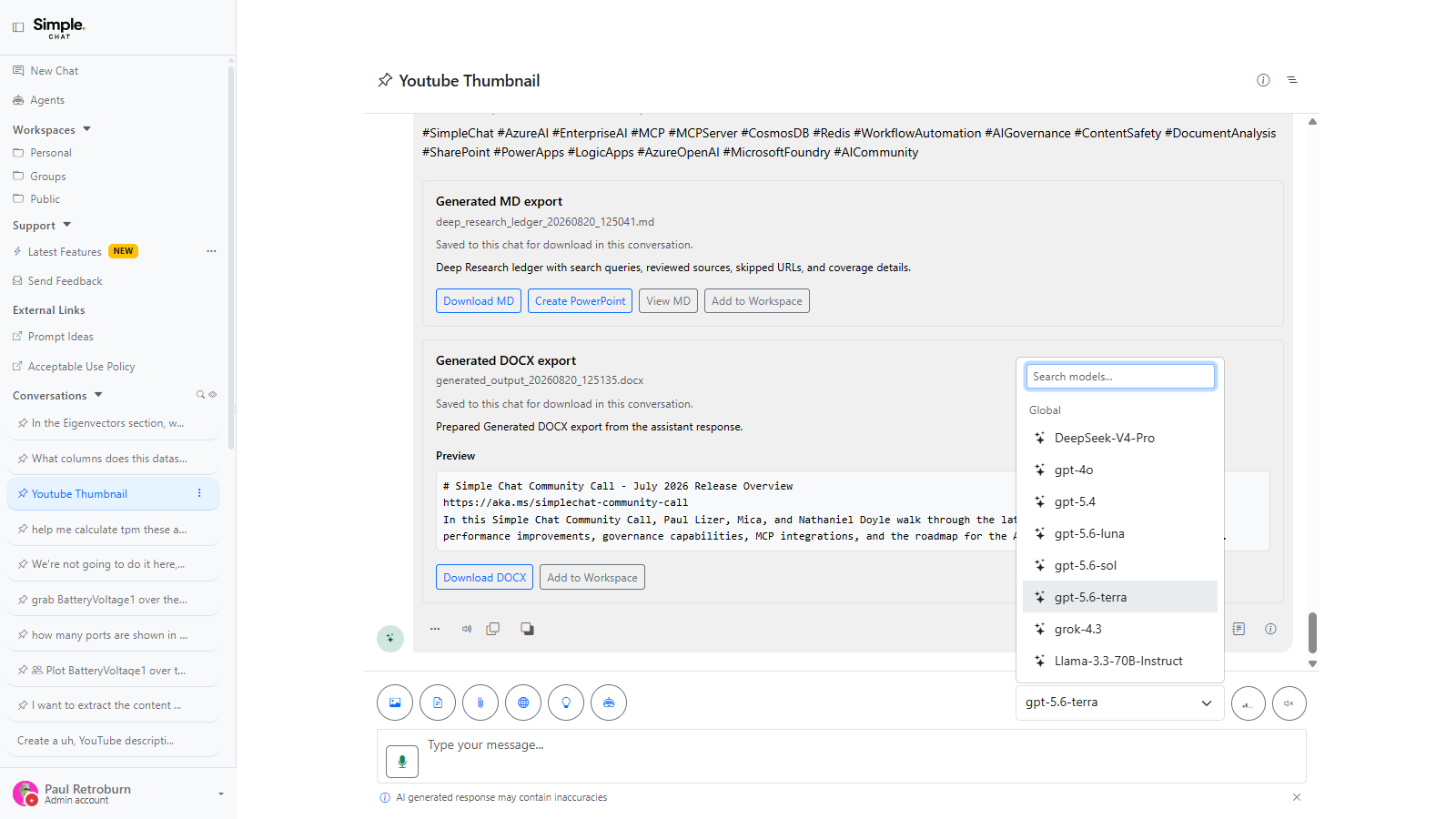Open the Personal workspace
The width and height of the screenshot is (1456, 819).
tap(42, 153)
